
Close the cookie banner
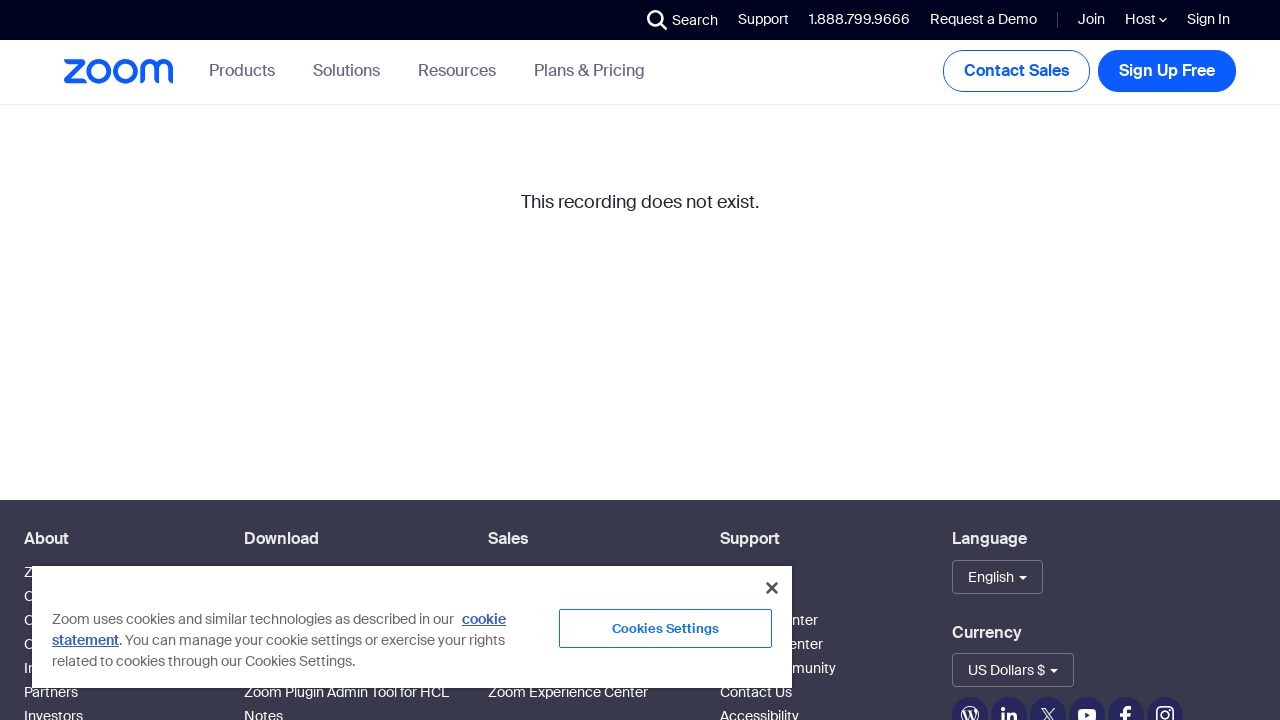[771, 588]
